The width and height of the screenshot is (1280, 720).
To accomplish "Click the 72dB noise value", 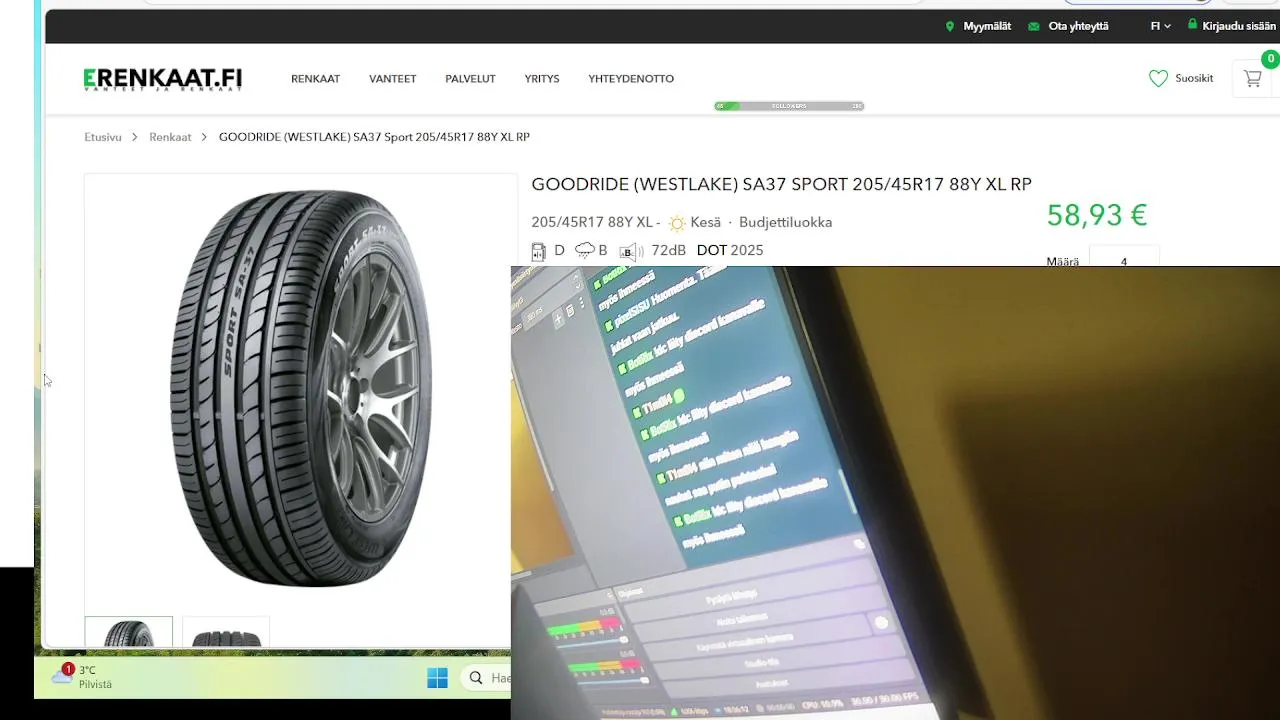I will pyautogui.click(x=668, y=250).
